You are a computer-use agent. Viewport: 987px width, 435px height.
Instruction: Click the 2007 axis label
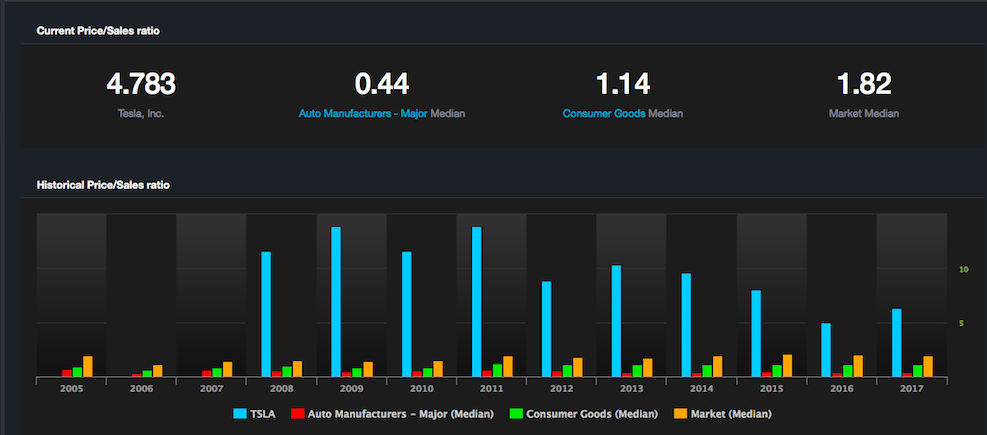(211, 390)
